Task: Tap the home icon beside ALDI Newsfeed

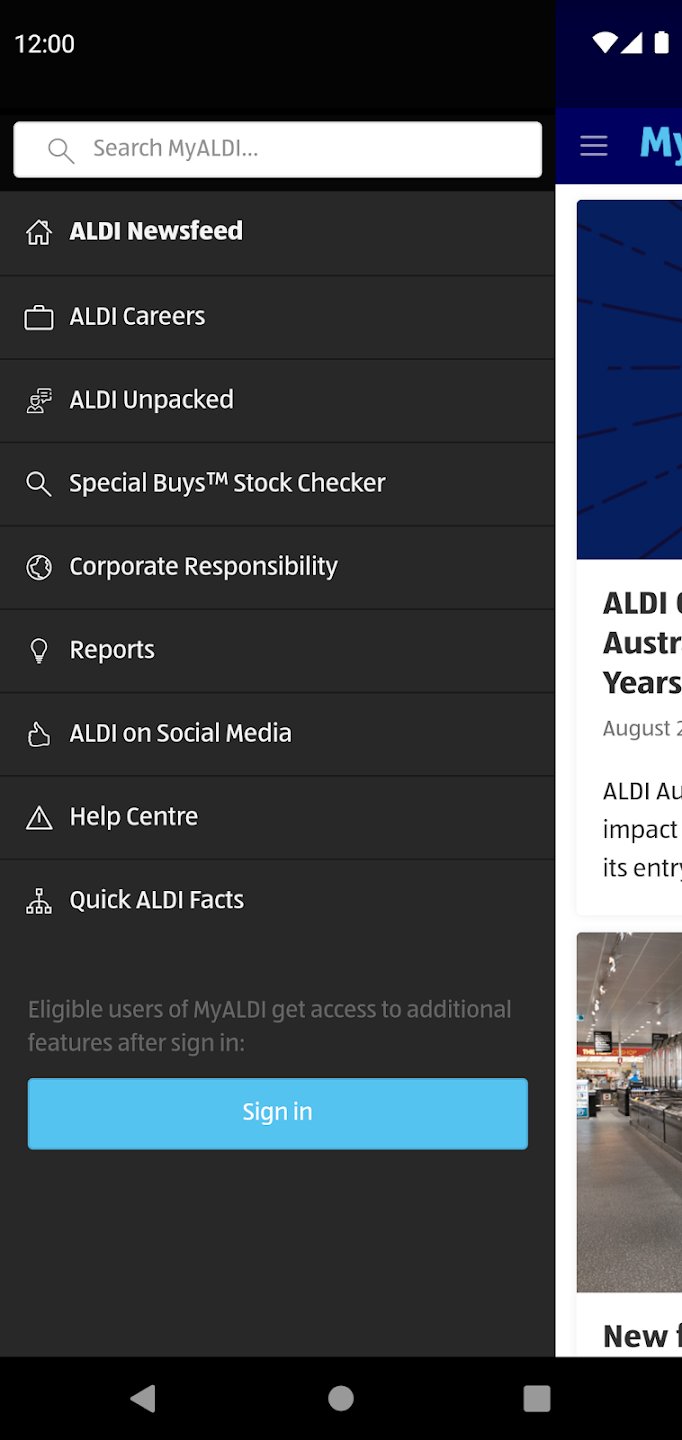Action: coord(39,233)
